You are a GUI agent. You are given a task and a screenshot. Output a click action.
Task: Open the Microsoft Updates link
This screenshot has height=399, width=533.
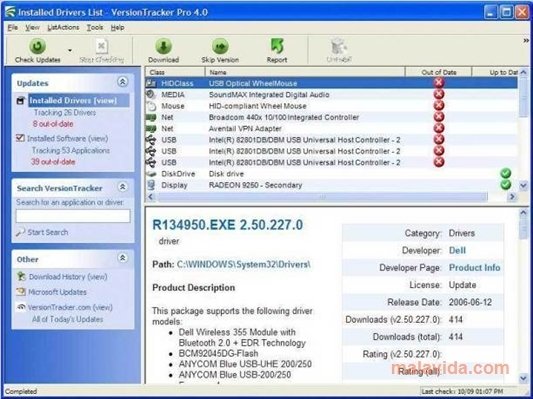point(57,292)
